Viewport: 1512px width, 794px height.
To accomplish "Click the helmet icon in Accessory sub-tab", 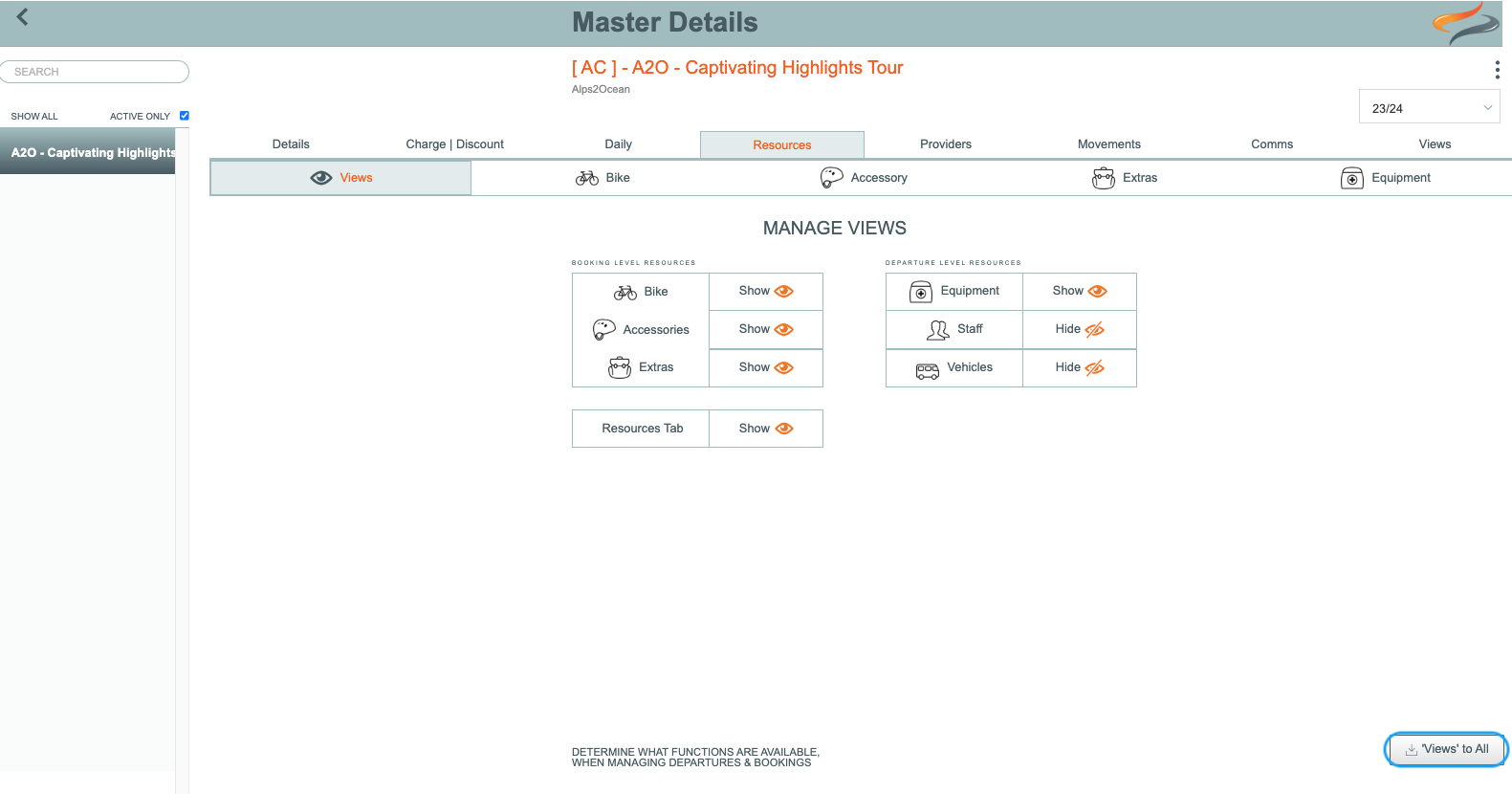I will click(832, 178).
